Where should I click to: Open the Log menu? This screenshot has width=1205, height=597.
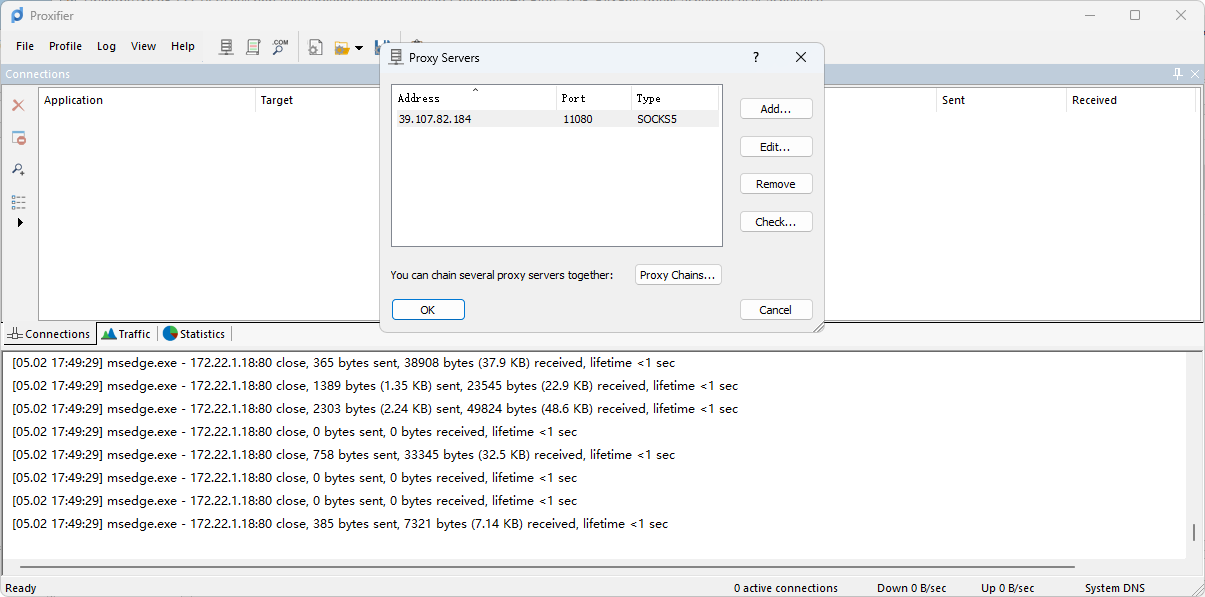click(107, 46)
